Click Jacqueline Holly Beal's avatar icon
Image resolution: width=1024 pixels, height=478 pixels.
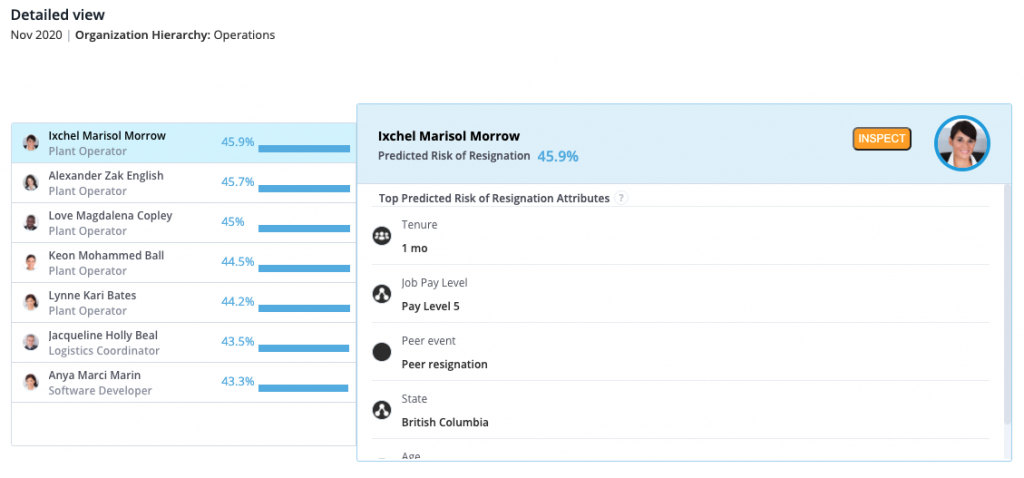coord(31,342)
